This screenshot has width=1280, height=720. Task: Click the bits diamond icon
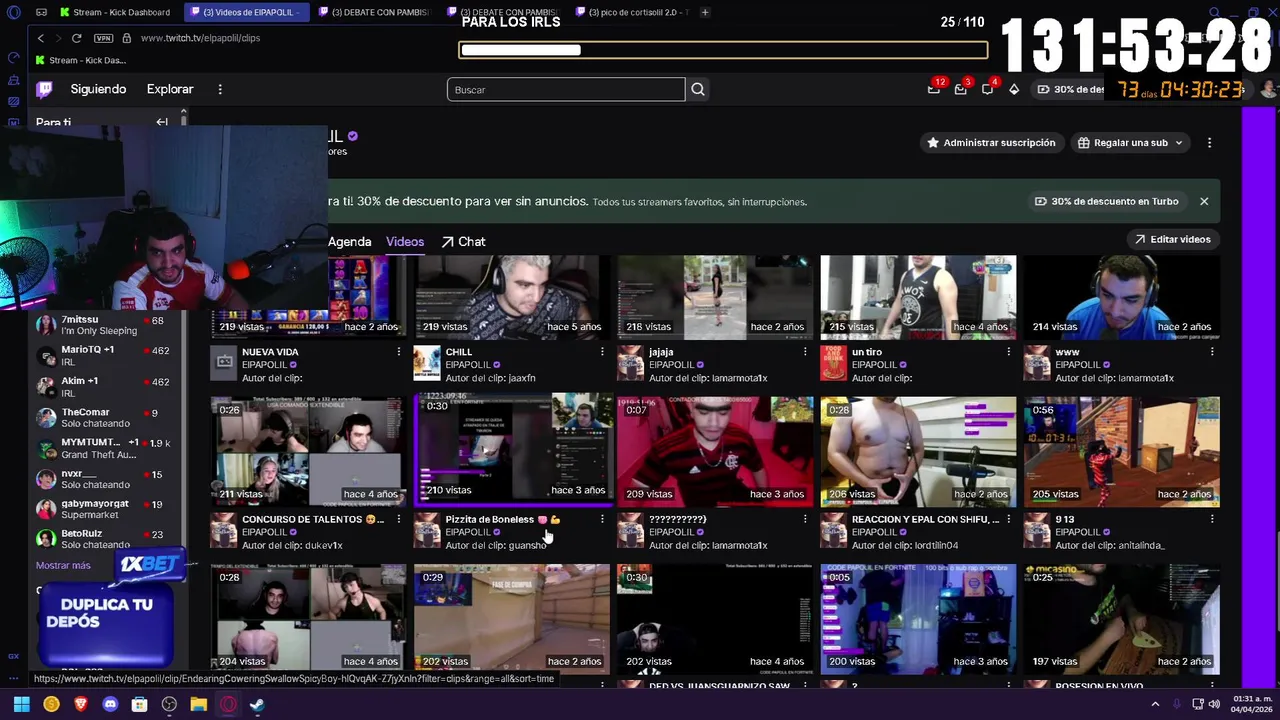click(x=1014, y=89)
